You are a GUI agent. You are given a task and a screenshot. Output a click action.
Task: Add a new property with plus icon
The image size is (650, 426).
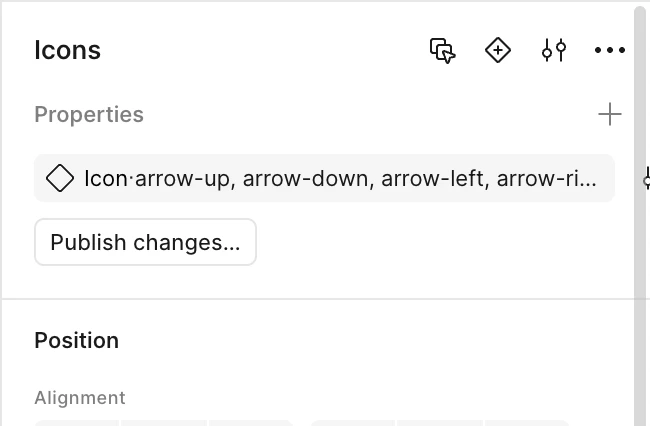pos(610,114)
